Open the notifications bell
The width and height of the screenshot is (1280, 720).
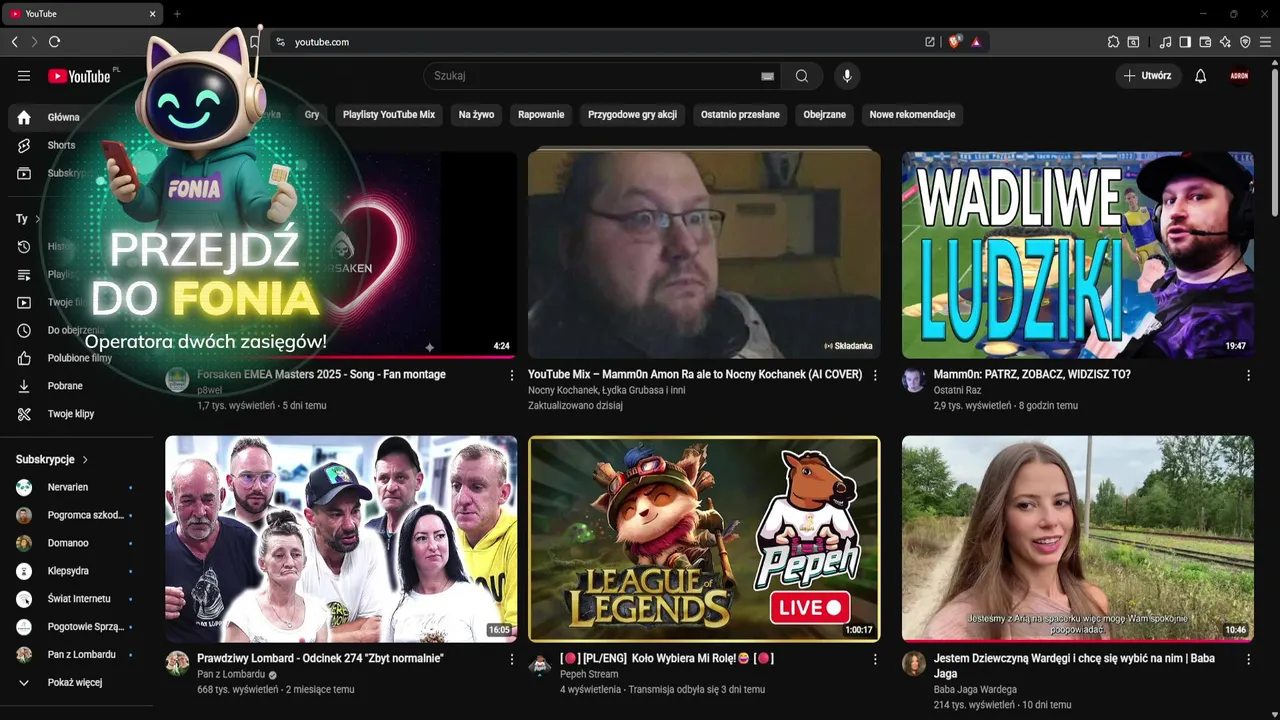click(1201, 76)
